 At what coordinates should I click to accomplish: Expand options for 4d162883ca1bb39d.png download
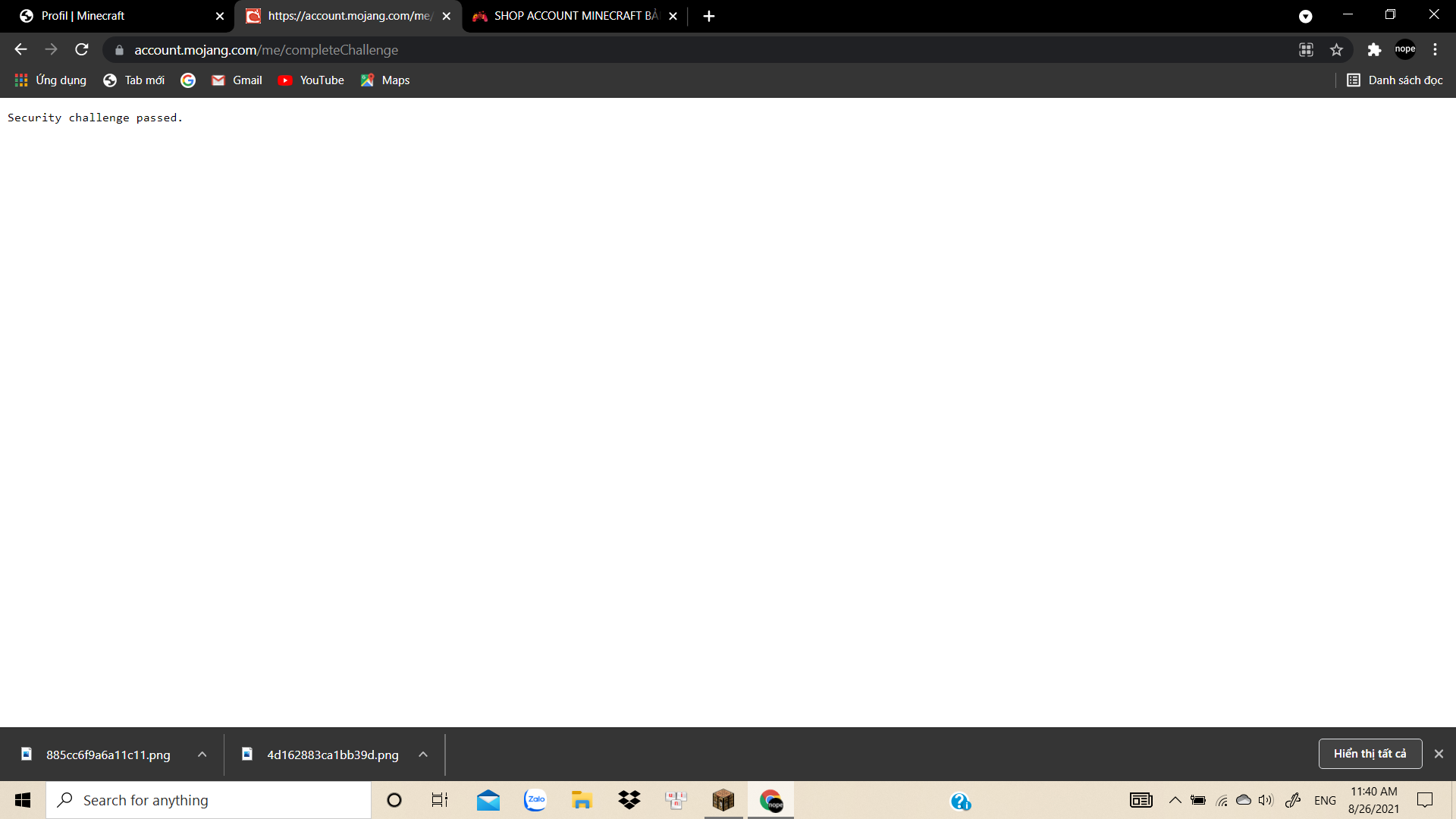pos(423,755)
